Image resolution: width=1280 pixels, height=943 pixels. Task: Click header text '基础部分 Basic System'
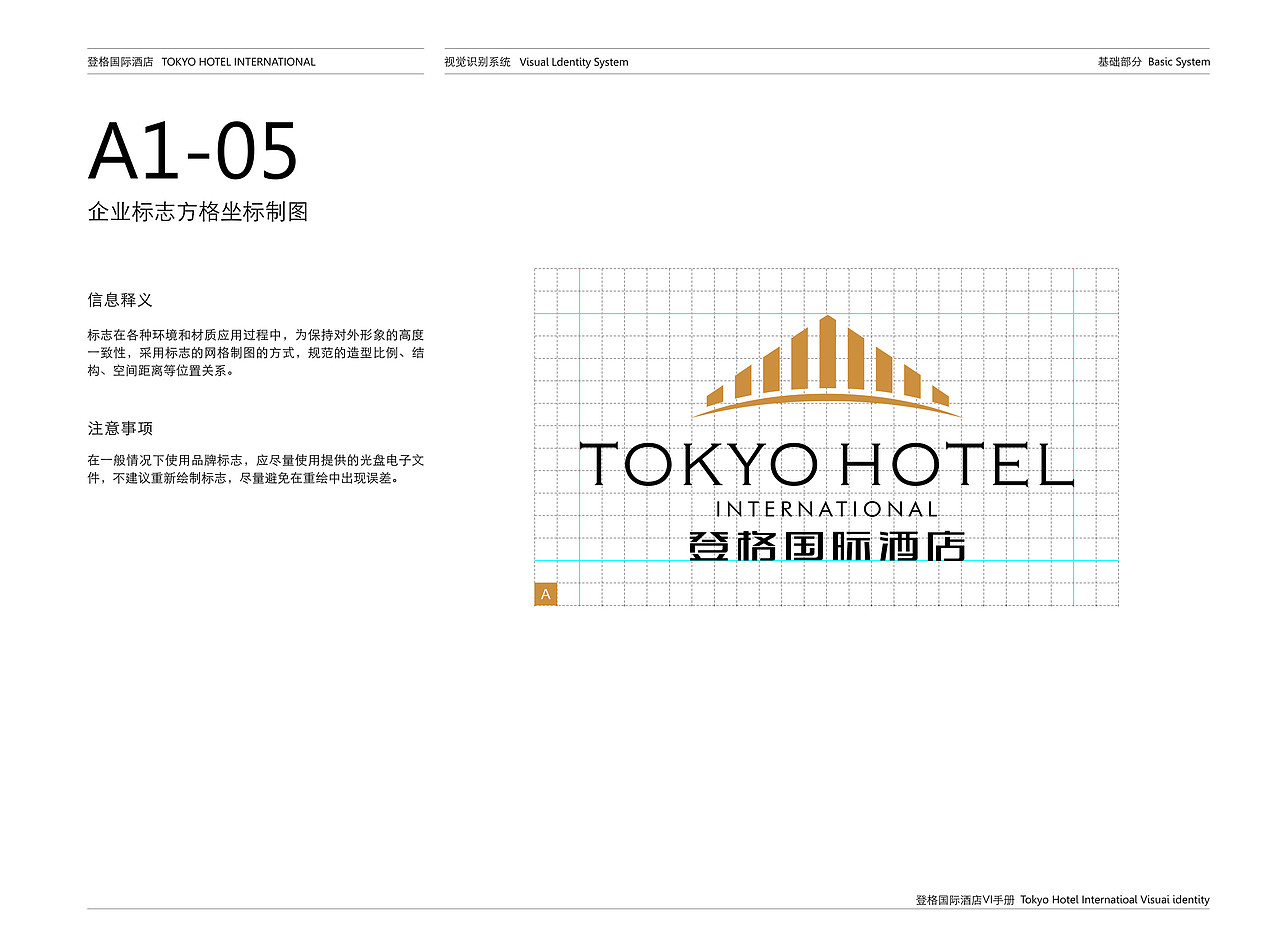coord(1154,62)
